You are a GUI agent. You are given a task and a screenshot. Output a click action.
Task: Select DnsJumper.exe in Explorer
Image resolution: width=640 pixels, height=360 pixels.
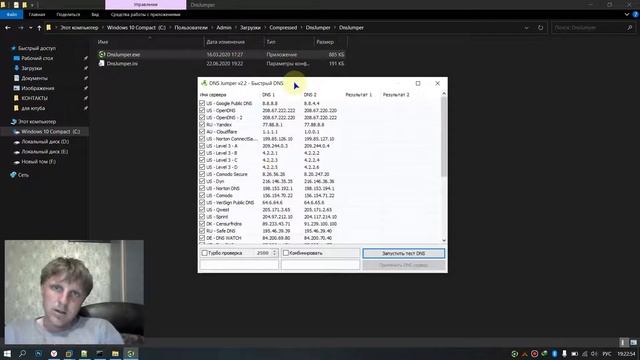[123, 54]
